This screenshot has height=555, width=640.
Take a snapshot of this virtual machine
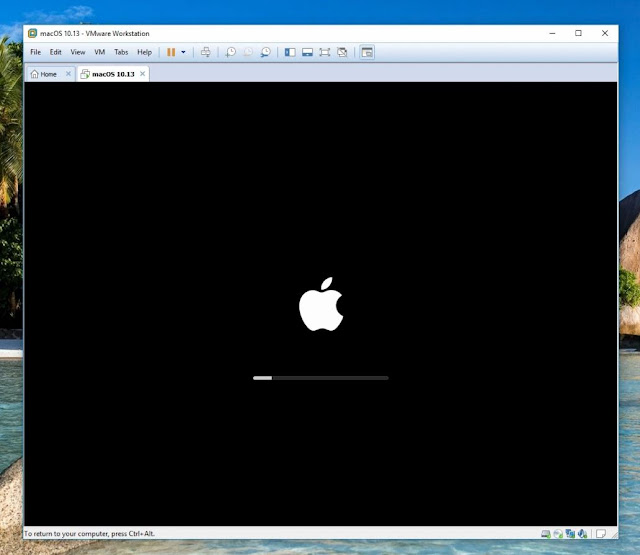coord(231,52)
